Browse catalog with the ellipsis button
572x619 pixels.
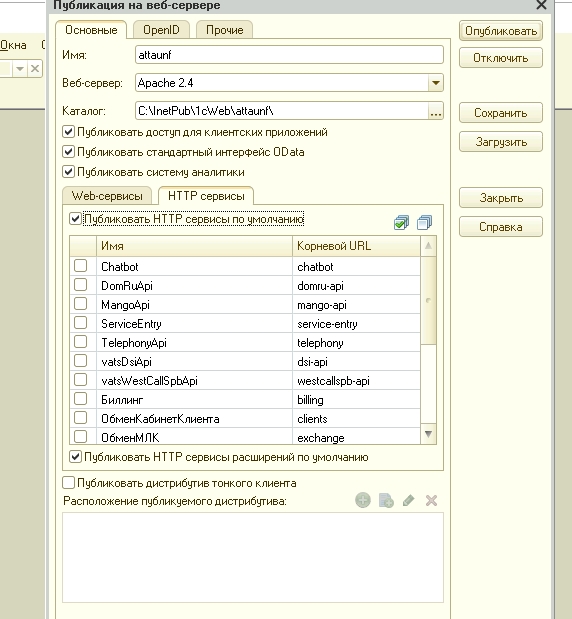(x=436, y=111)
